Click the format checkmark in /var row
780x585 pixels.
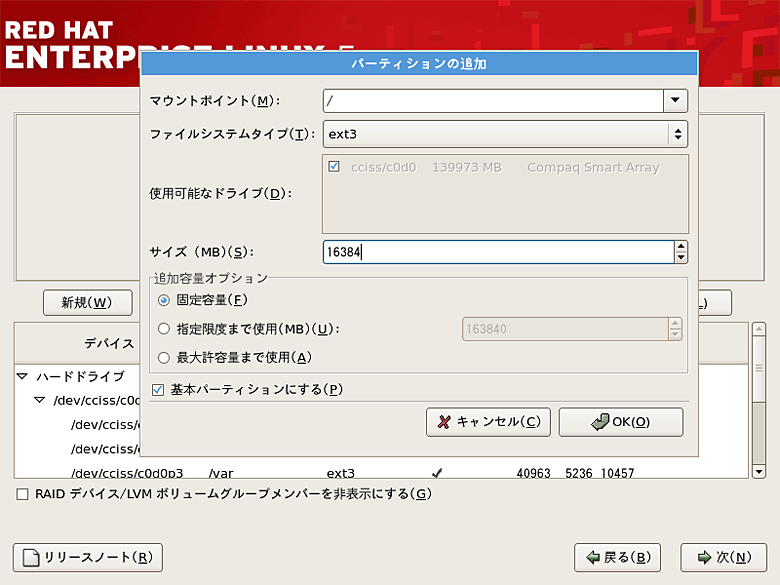tap(437, 473)
